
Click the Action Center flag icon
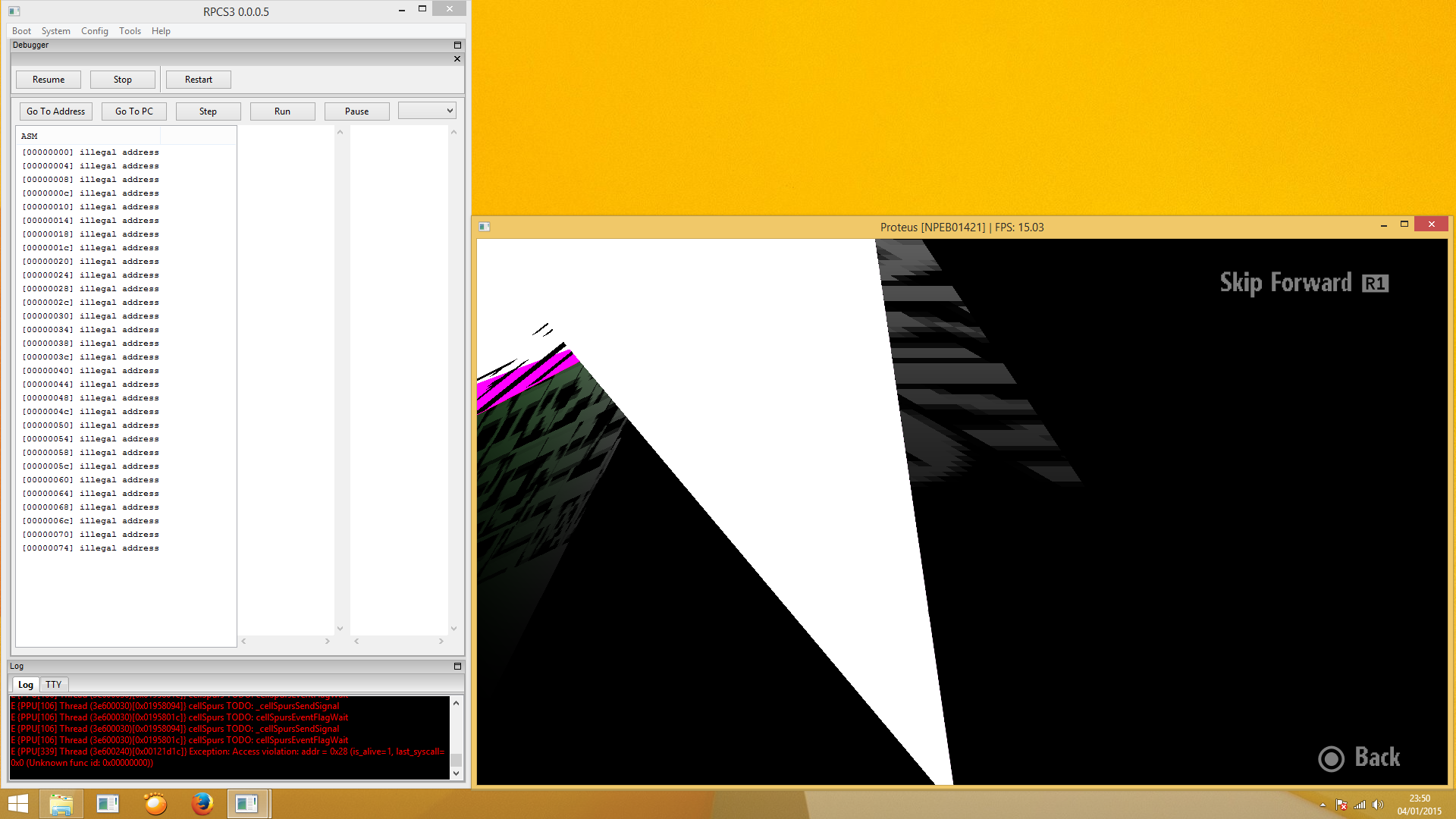pyautogui.click(x=1341, y=805)
